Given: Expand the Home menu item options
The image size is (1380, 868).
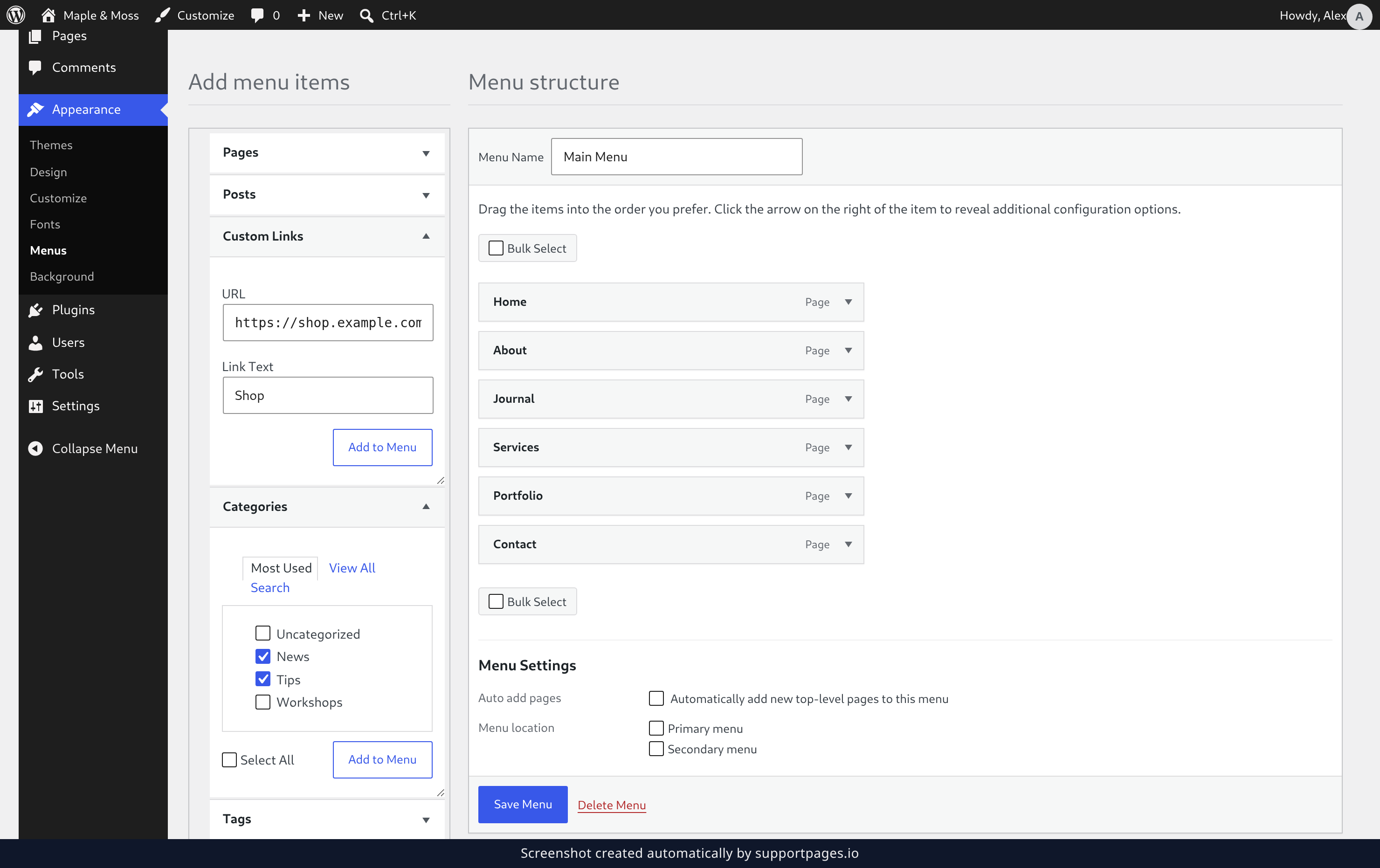Looking at the screenshot, I should tap(848, 302).
